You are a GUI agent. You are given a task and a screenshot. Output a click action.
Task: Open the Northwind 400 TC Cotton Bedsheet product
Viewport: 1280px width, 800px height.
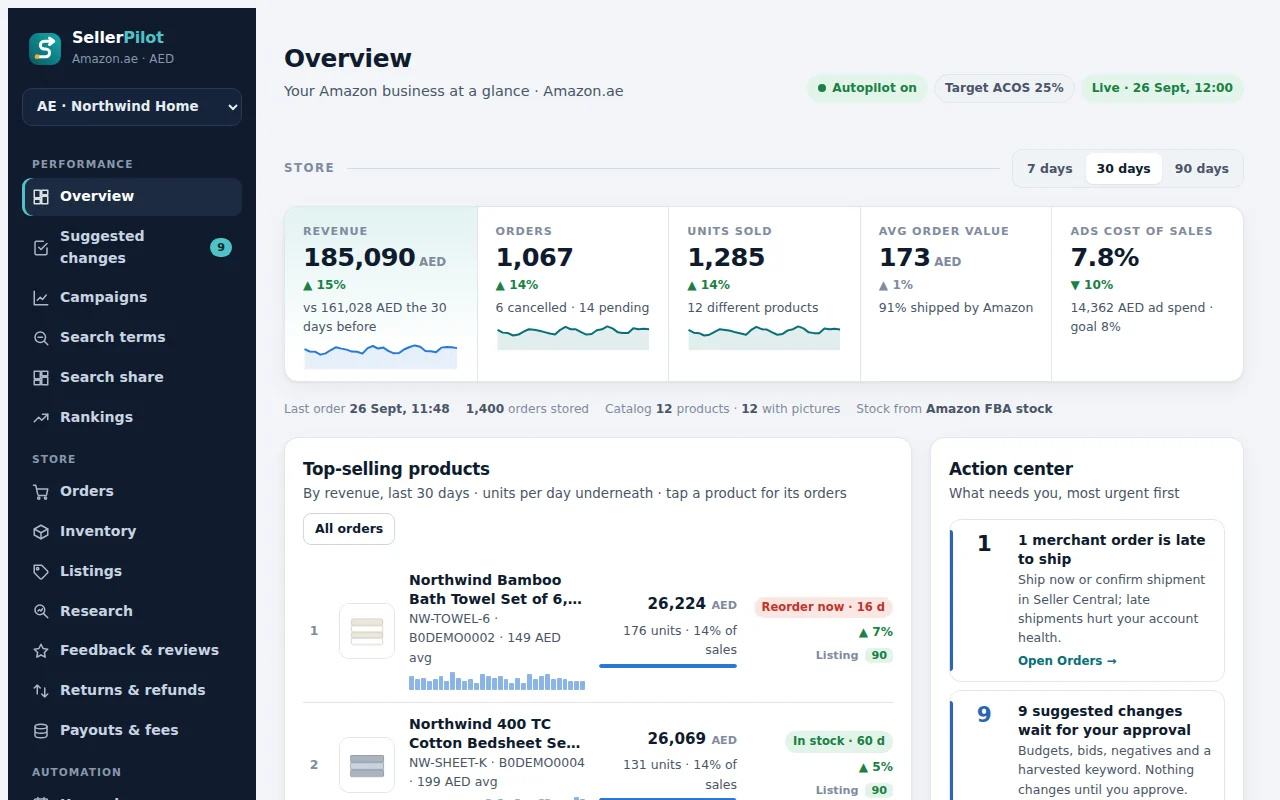(x=494, y=733)
